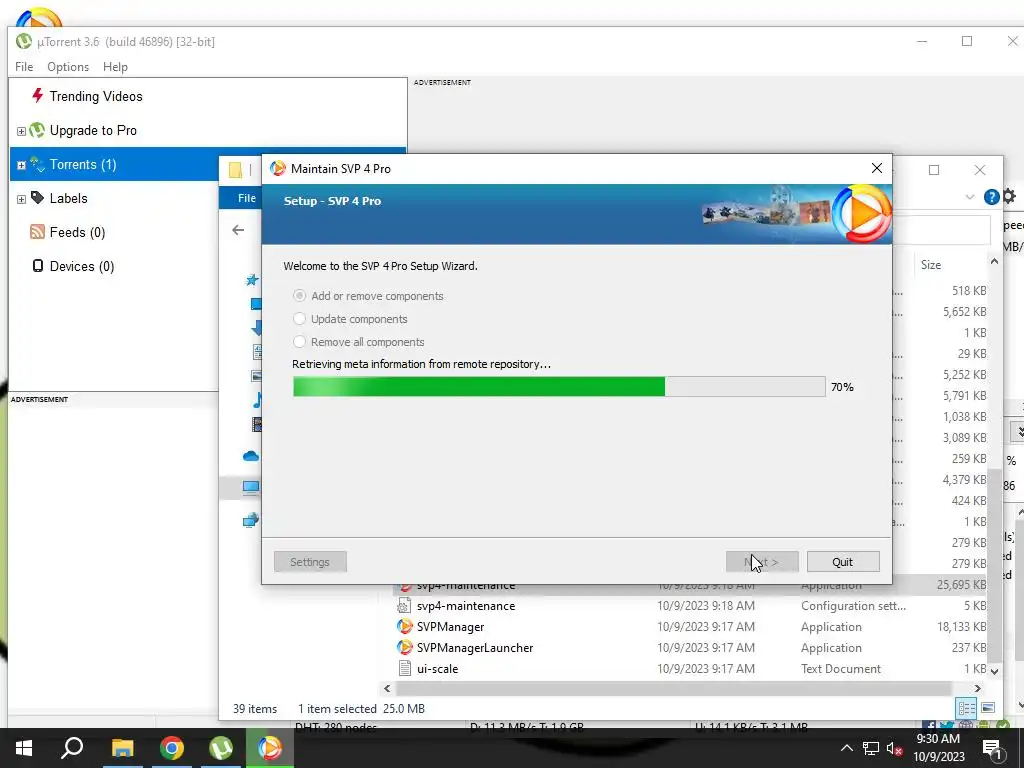This screenshot has height=768, width=1024.
Task: Click horizontal scrollbar right arrow in Explorer
Action: point(978,688)
